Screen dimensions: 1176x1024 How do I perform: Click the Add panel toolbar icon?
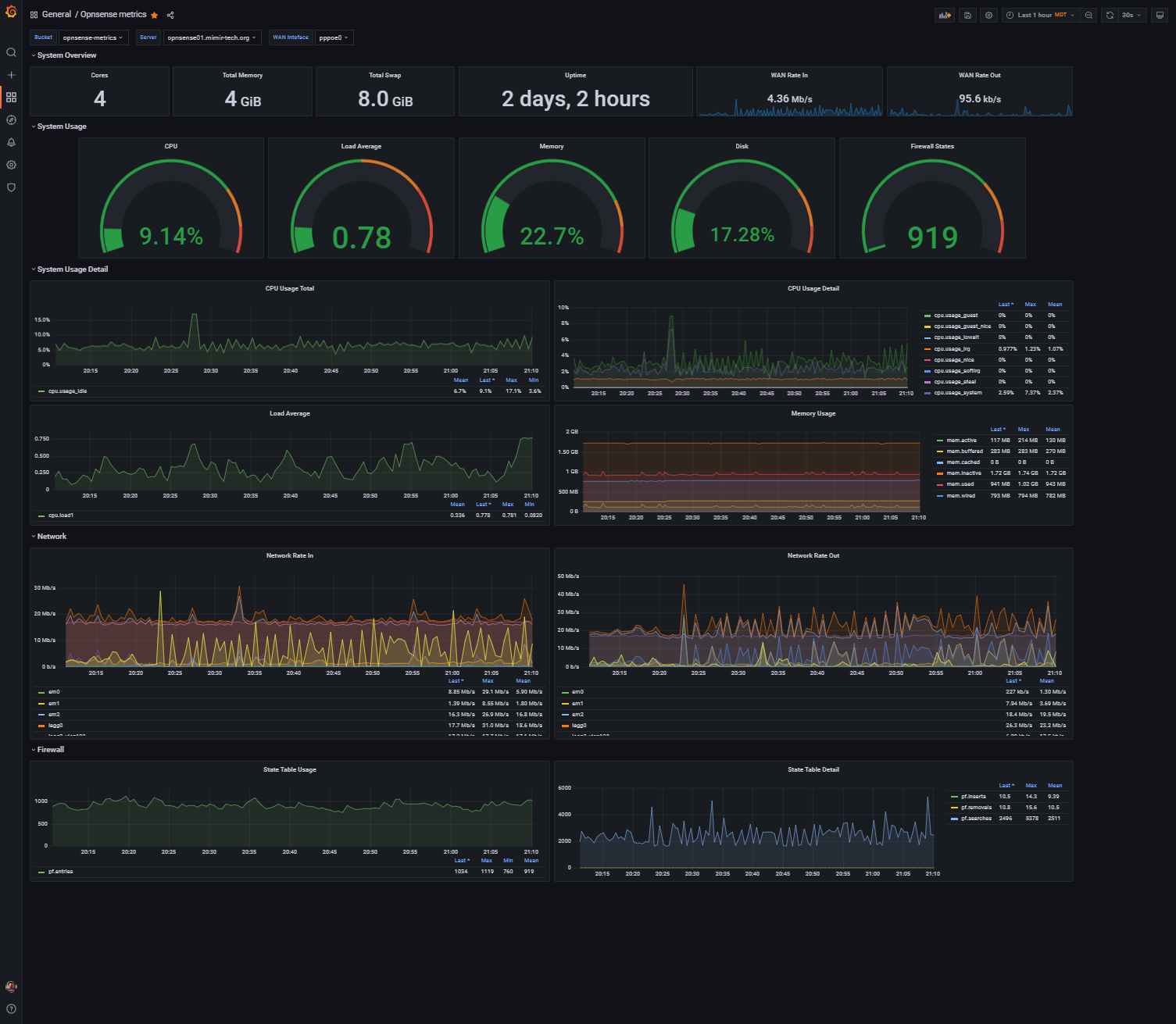945,15
